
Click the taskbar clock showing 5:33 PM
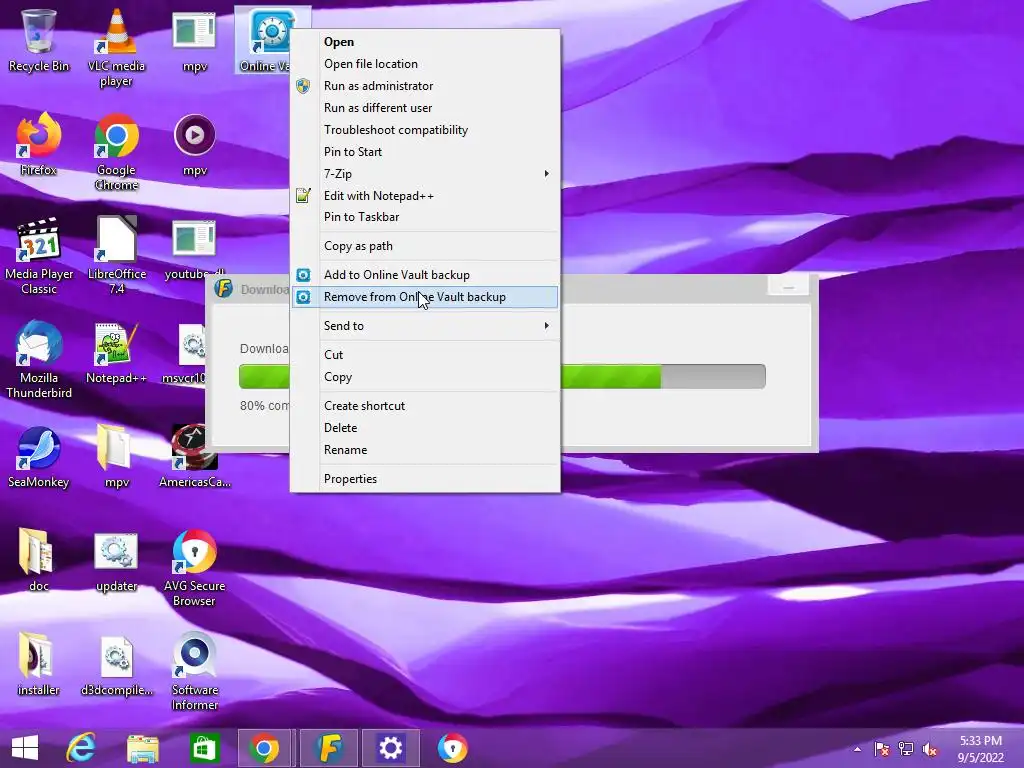[x=980, y=748]
